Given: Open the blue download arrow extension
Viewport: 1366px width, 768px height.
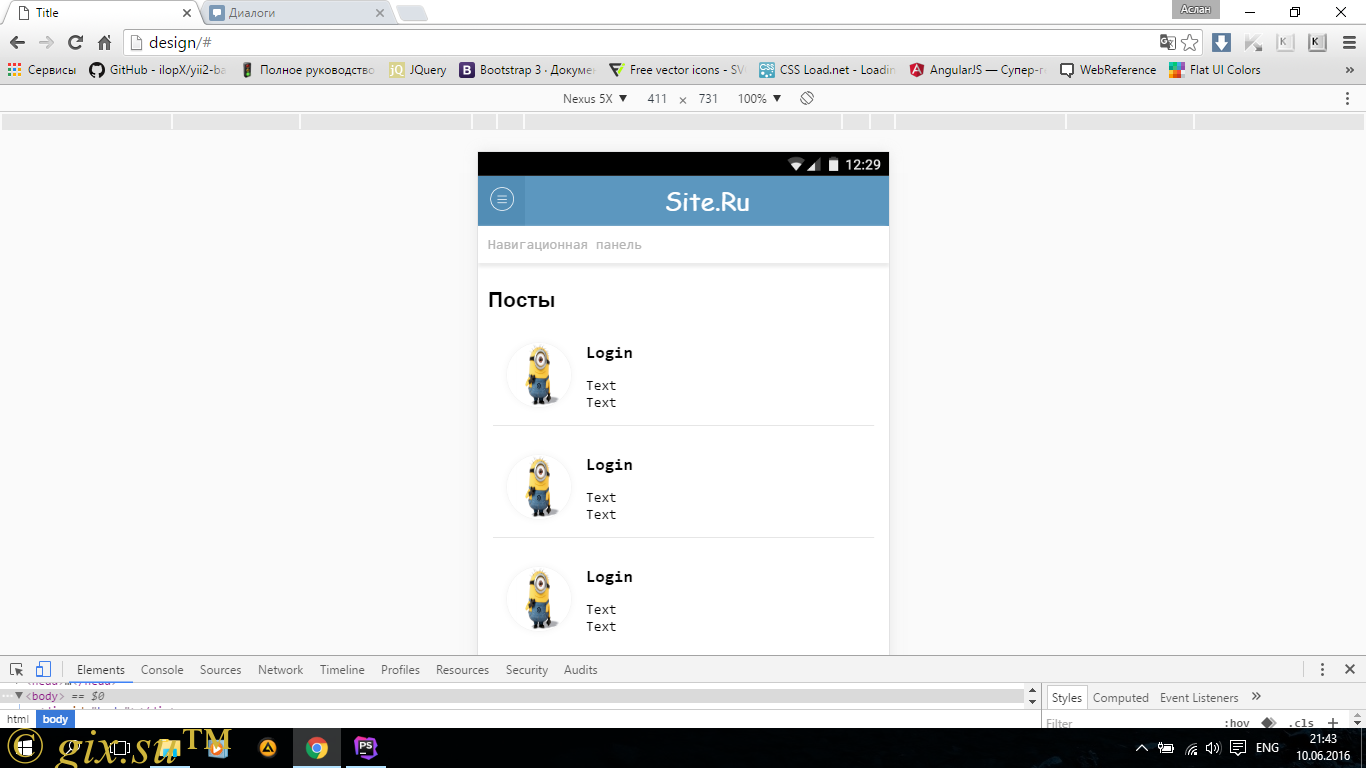Looking at the screenshot, I should 1221,42.
